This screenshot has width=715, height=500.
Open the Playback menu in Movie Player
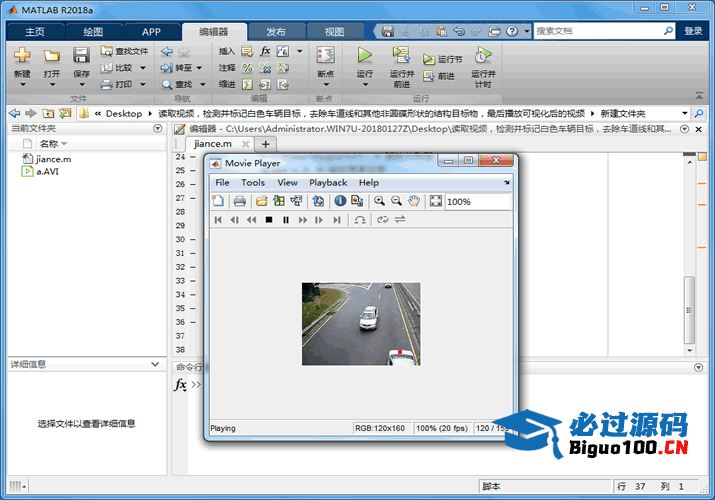click(327, 183)
